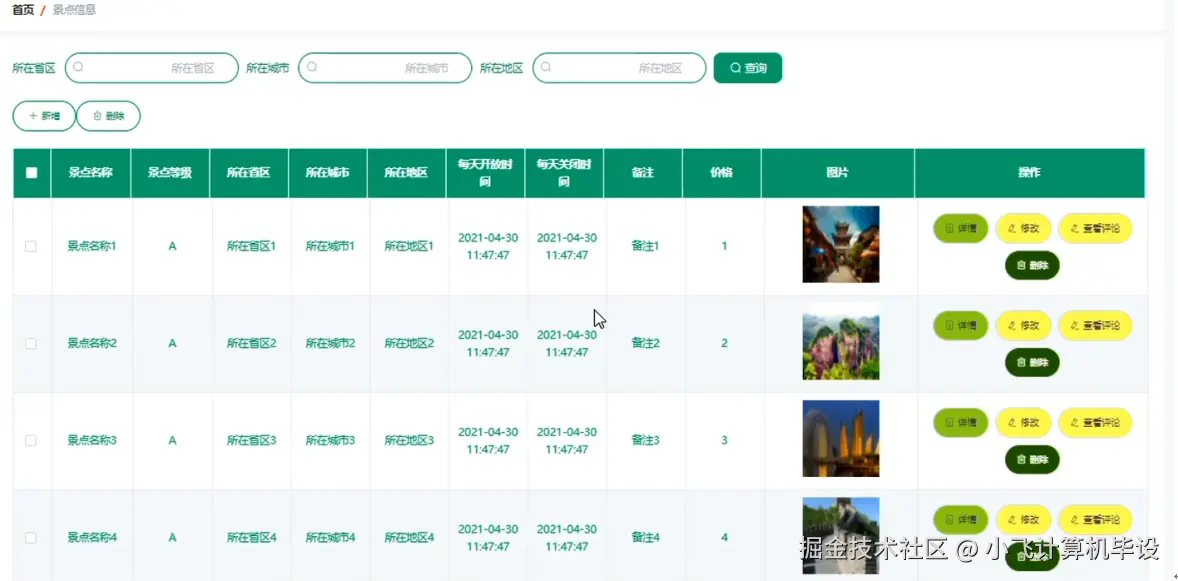
Task: Click cell text 所在省区4
Action: click(x=252, y=537)
